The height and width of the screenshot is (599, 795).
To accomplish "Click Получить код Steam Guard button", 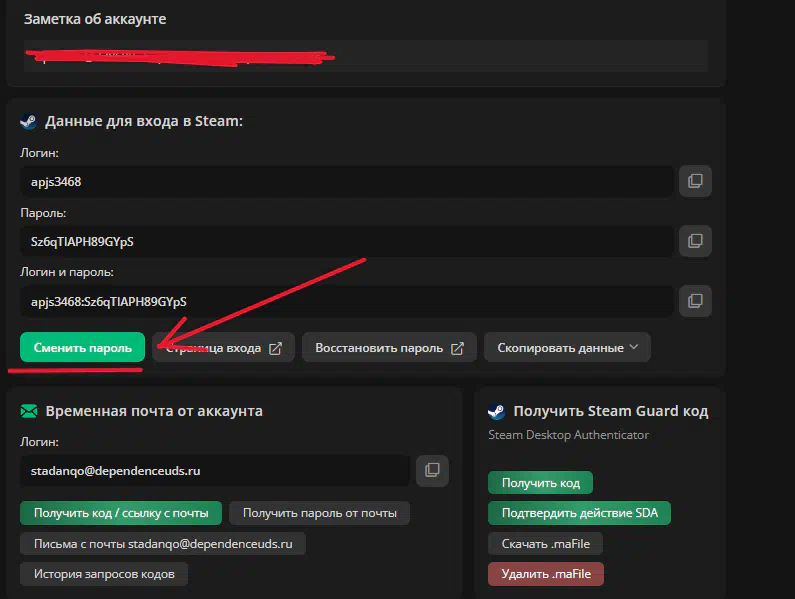I will [x=540, y=483].
